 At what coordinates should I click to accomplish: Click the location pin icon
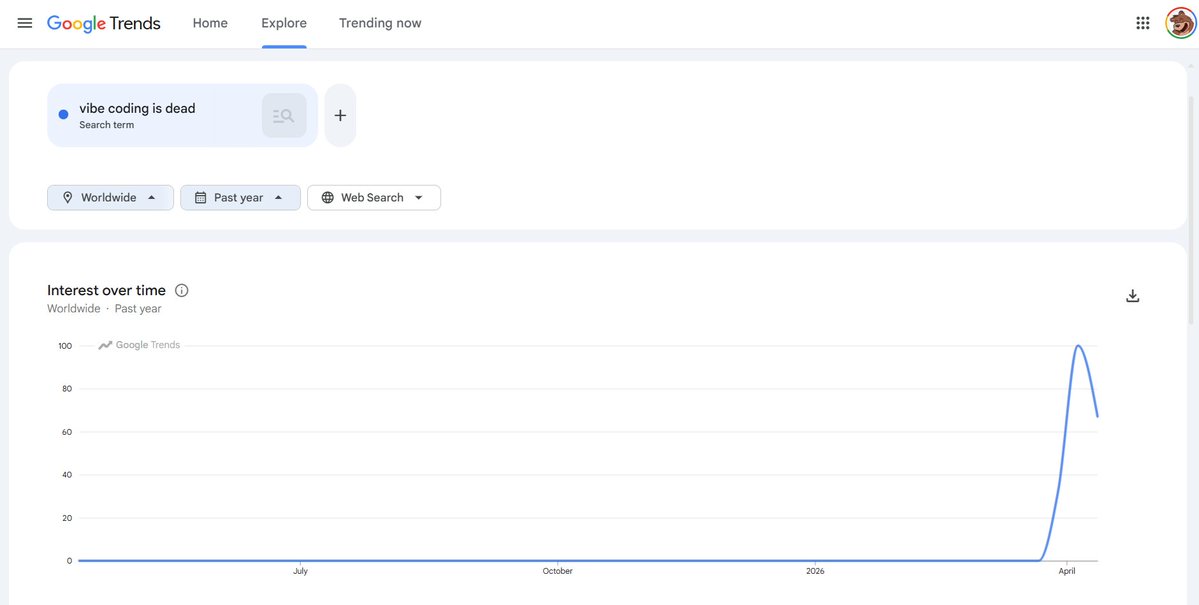pyautogui.click(x=67, y=197)
